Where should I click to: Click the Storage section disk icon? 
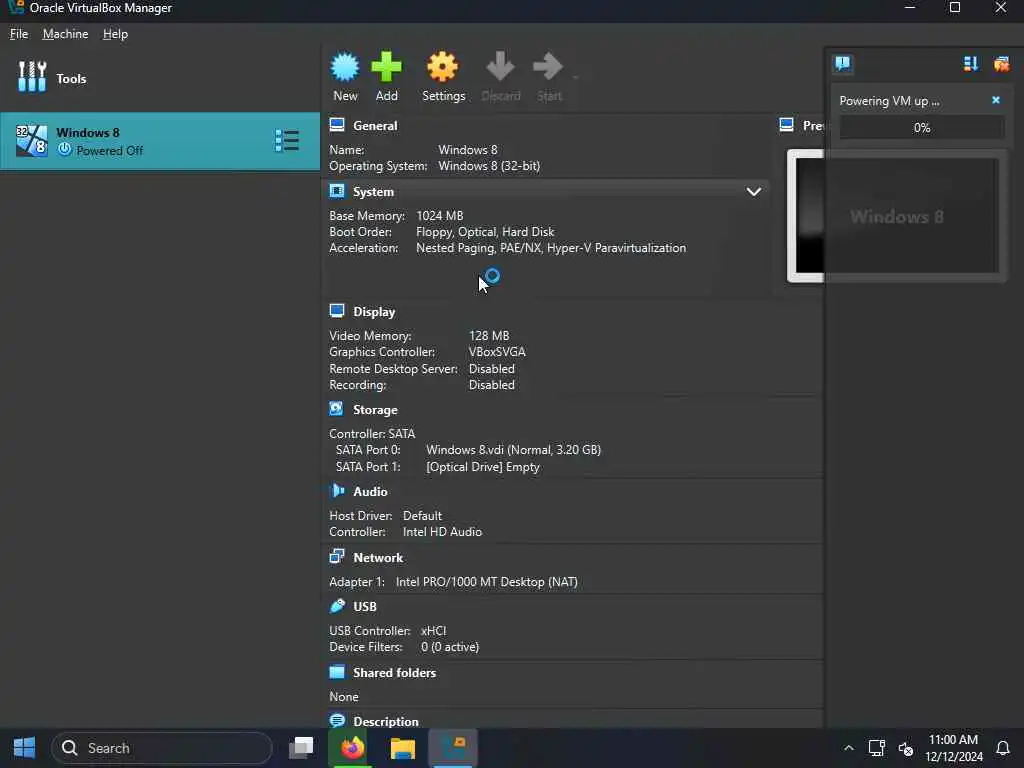click(x=337, y=409)
